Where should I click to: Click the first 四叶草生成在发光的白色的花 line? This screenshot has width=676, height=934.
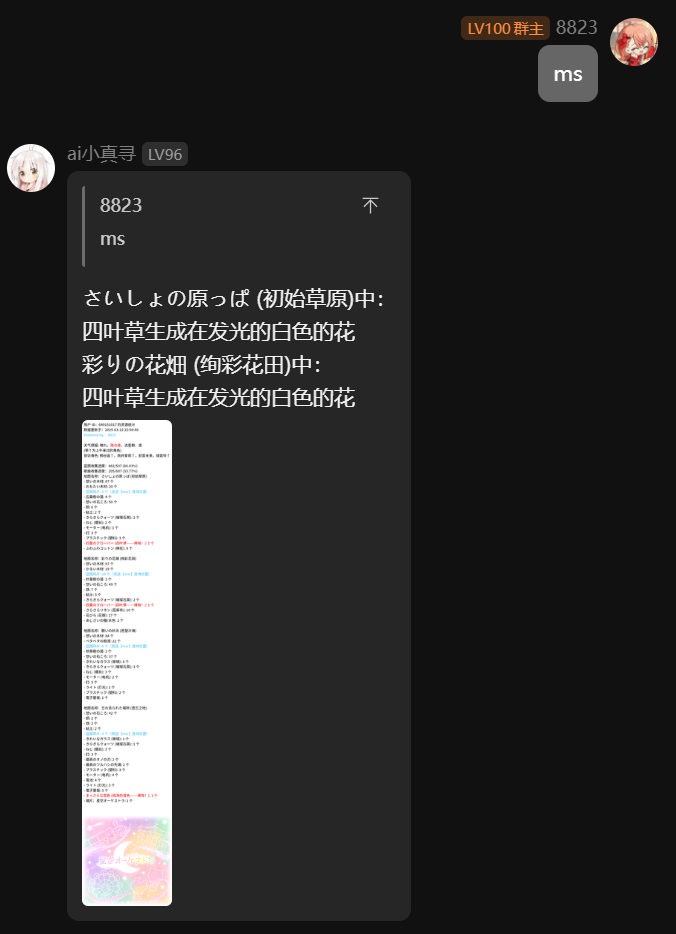[x=219, y=332]
